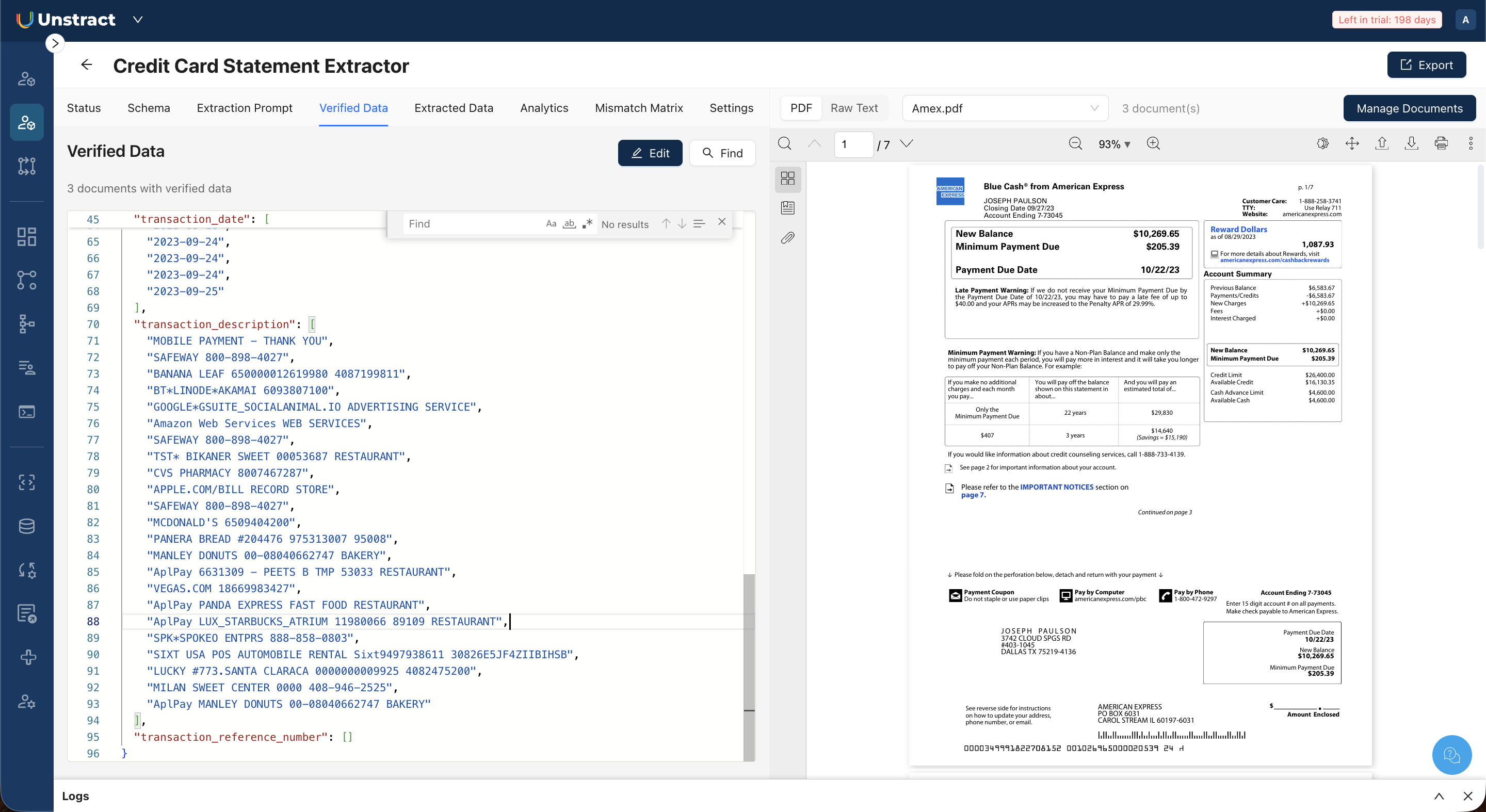Open the PDF thumbnails panel icon
Screen dimensions: 1486x812
[x=787, y=178]
